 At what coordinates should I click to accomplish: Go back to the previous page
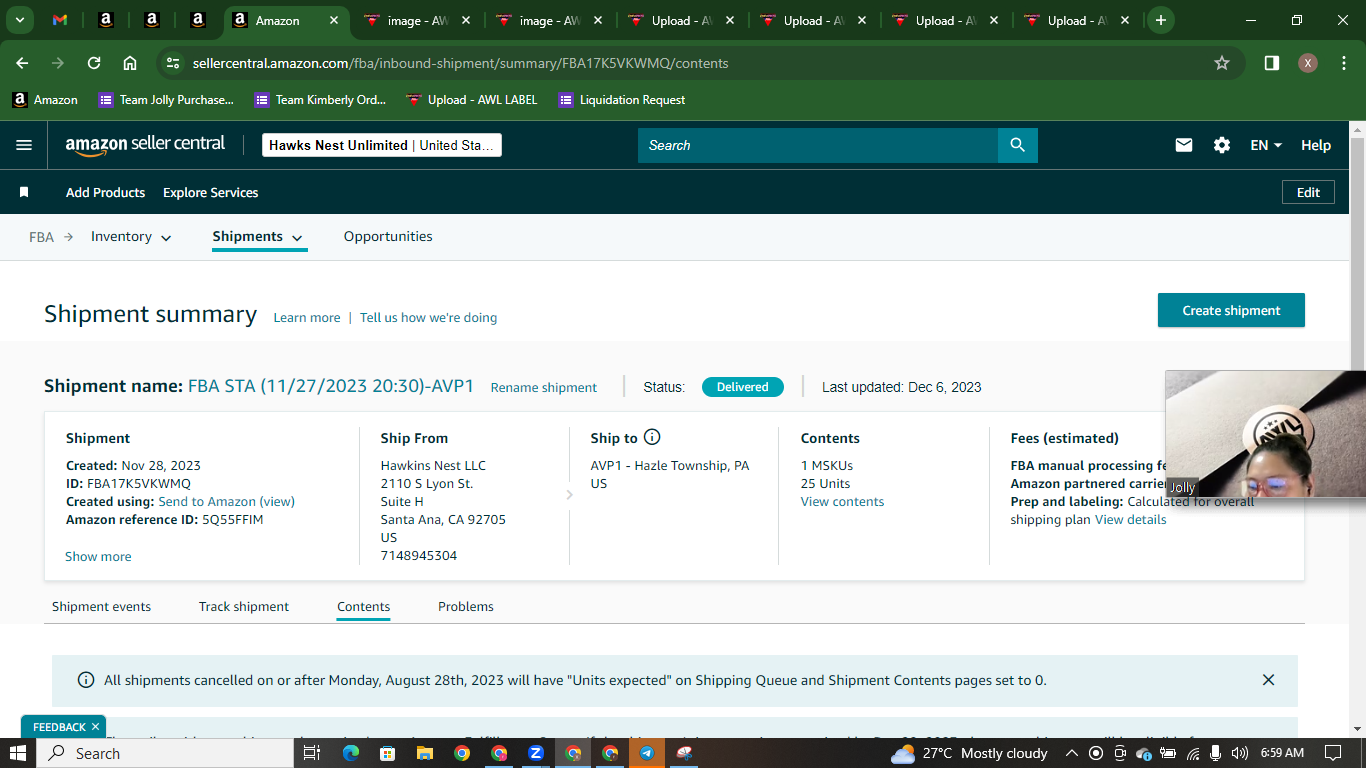pos(22,63)
